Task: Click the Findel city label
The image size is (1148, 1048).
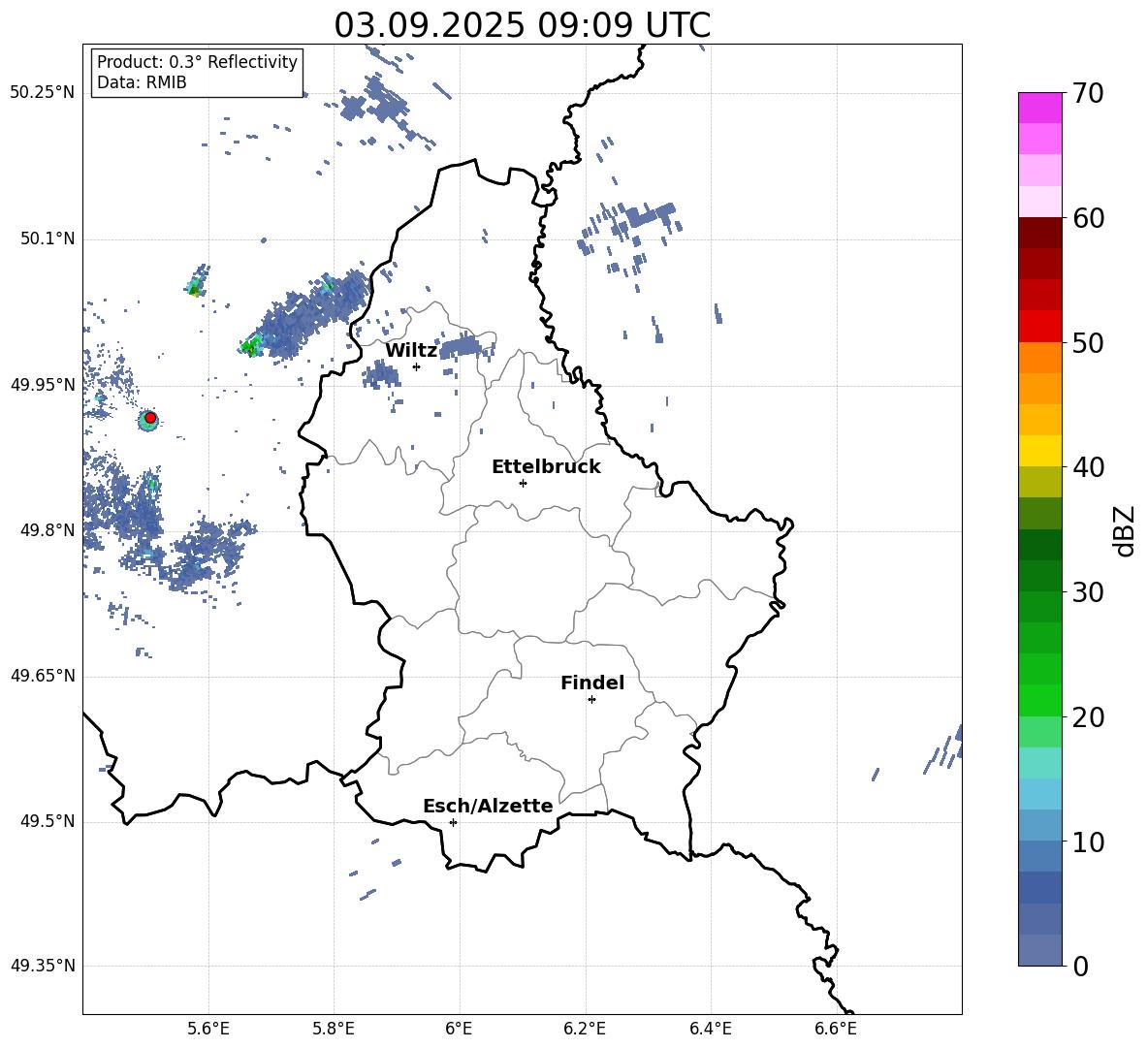Action: point(592,683)
